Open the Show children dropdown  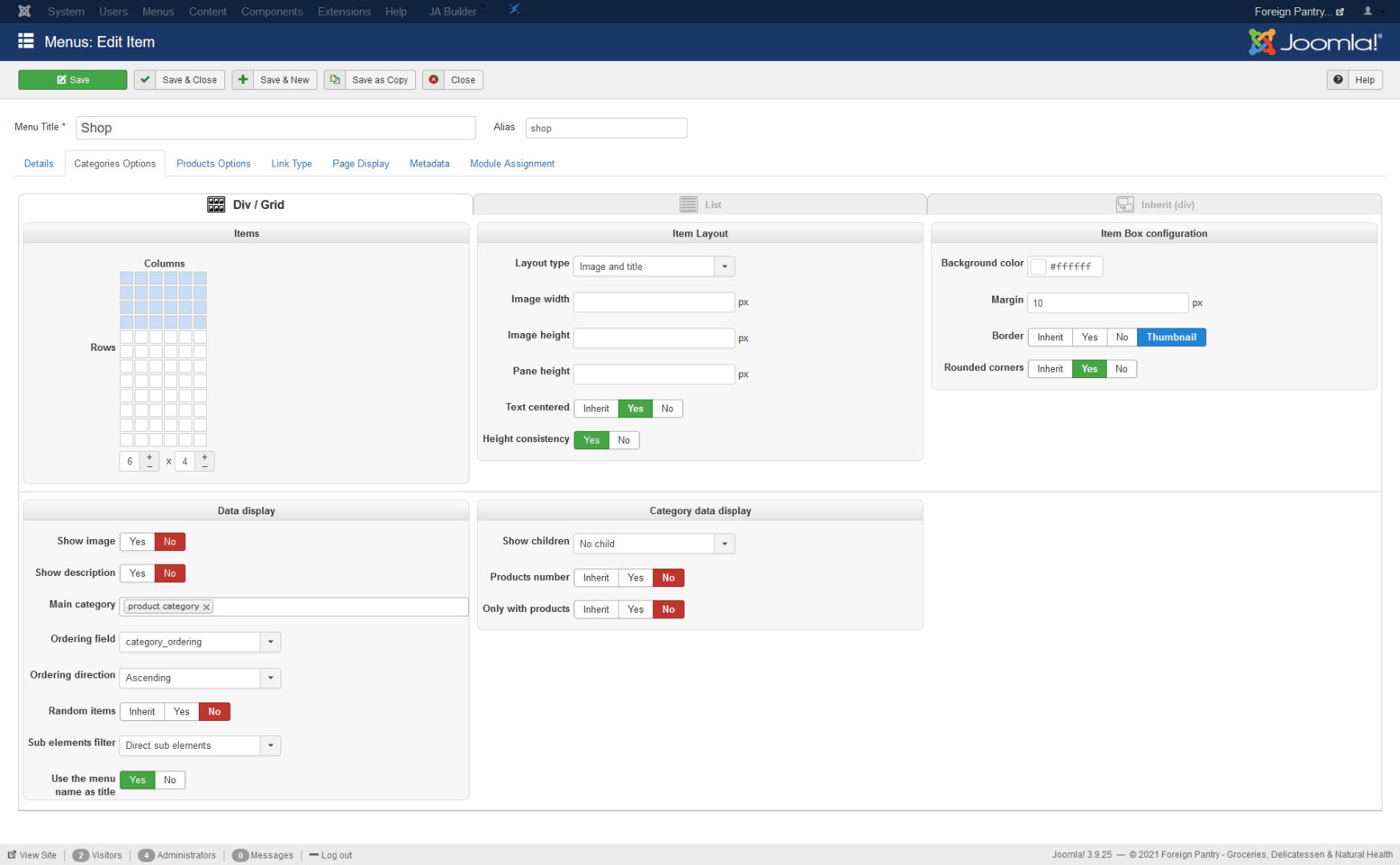click(654, 544)
